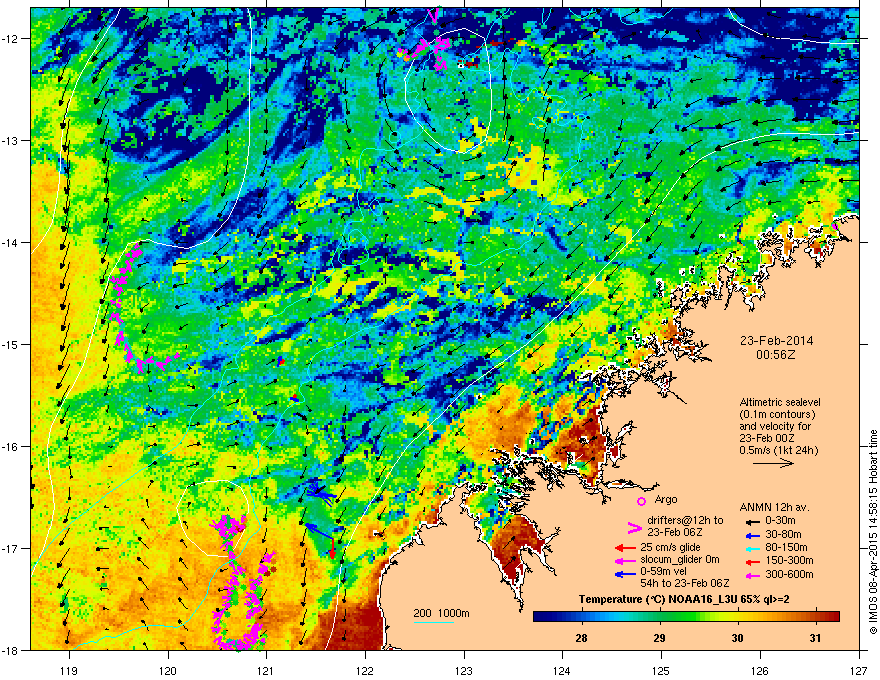Image resolution: width=880 pixels, height=680 pixels.
Task: Click the 'drifters@12h to' legend label
Action: tap(685, 521)
